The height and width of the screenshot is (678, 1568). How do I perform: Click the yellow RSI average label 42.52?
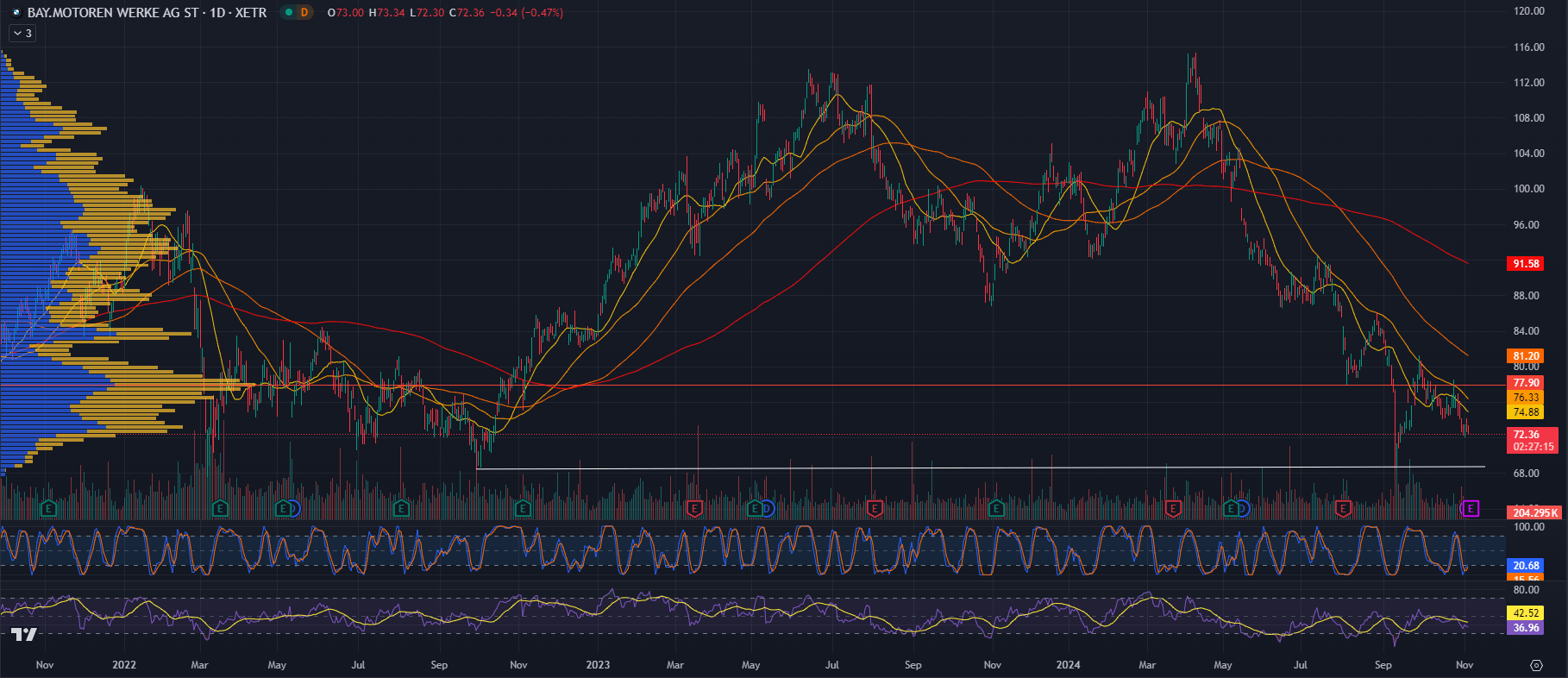pos(1526,613)
